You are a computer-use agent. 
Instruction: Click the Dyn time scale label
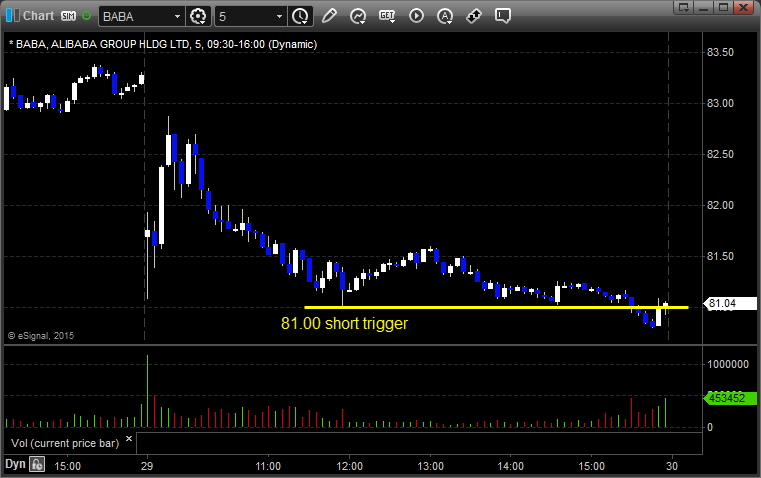pyautogui.click(x=15, y=464)
